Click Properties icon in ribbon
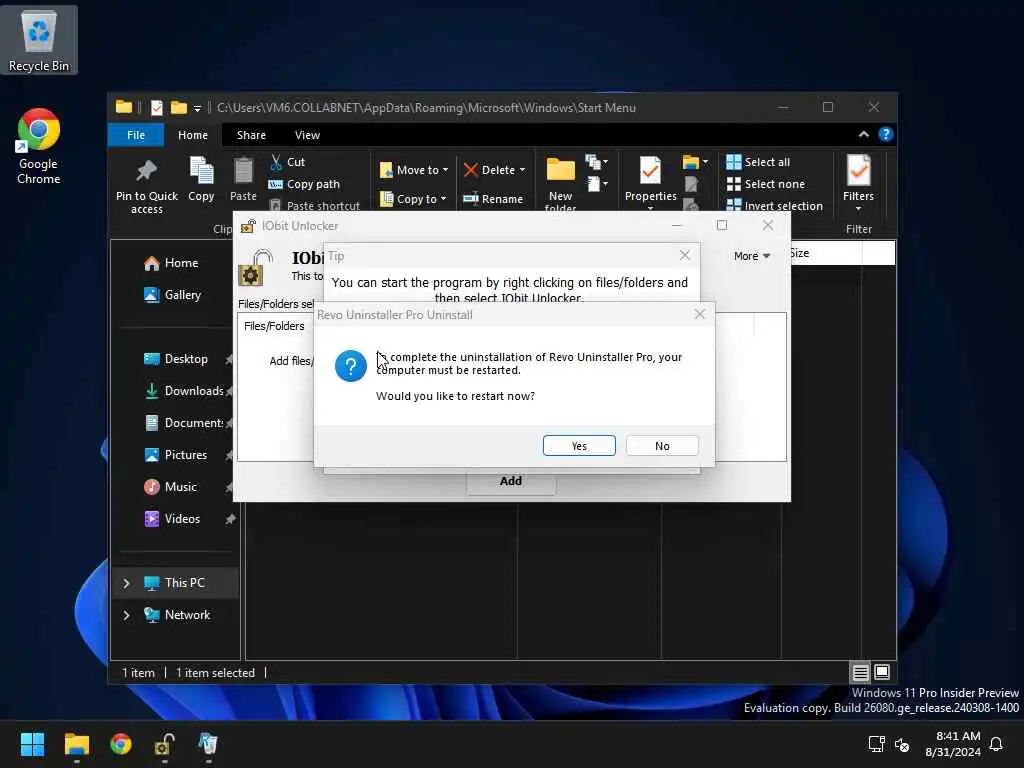This screenshot has width=1024, height=768. (x=650, y=170)
